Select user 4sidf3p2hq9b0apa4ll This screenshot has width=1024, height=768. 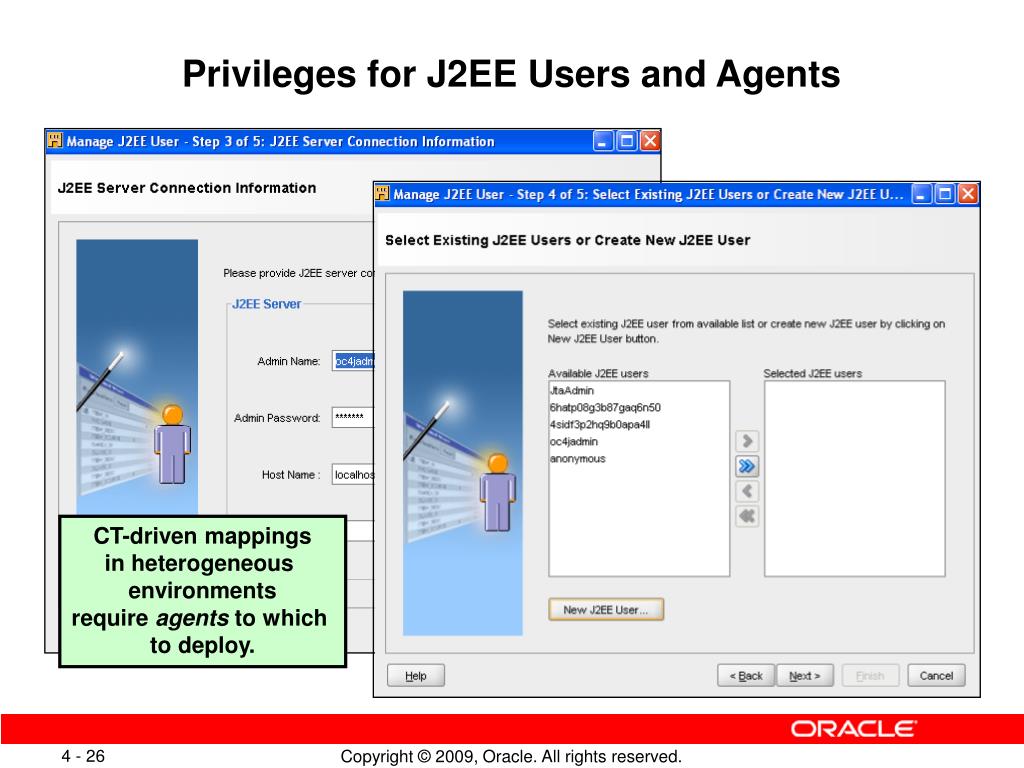[x=600, y=424]
